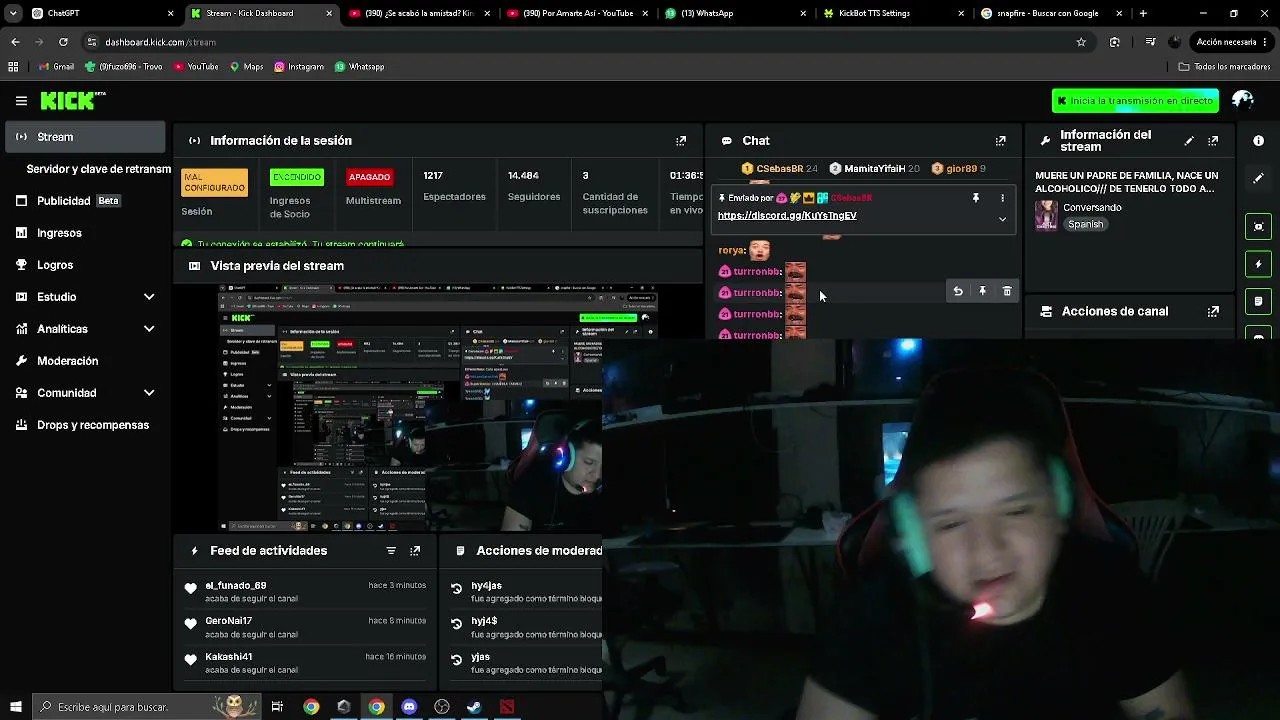Click the MAL CONFIGURADO session badge

[x=214, y=183]
